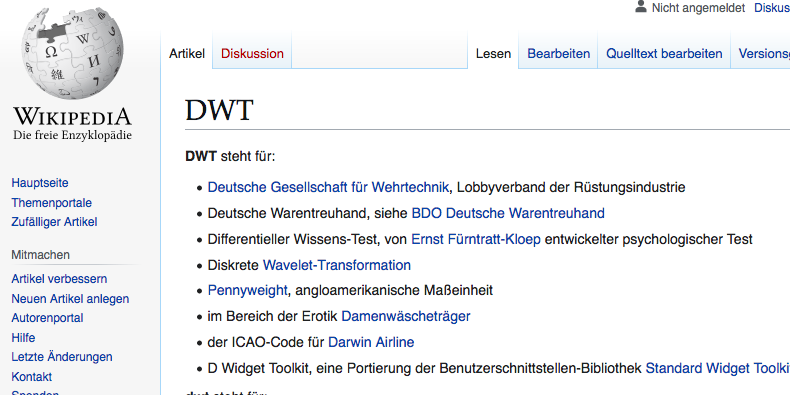Follow the Standard Widget Toolkit link

[x=717, y=368]
